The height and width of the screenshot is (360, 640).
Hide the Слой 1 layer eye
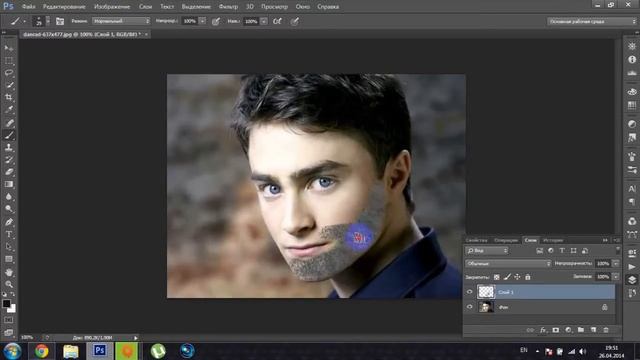(x=469, y=292)
